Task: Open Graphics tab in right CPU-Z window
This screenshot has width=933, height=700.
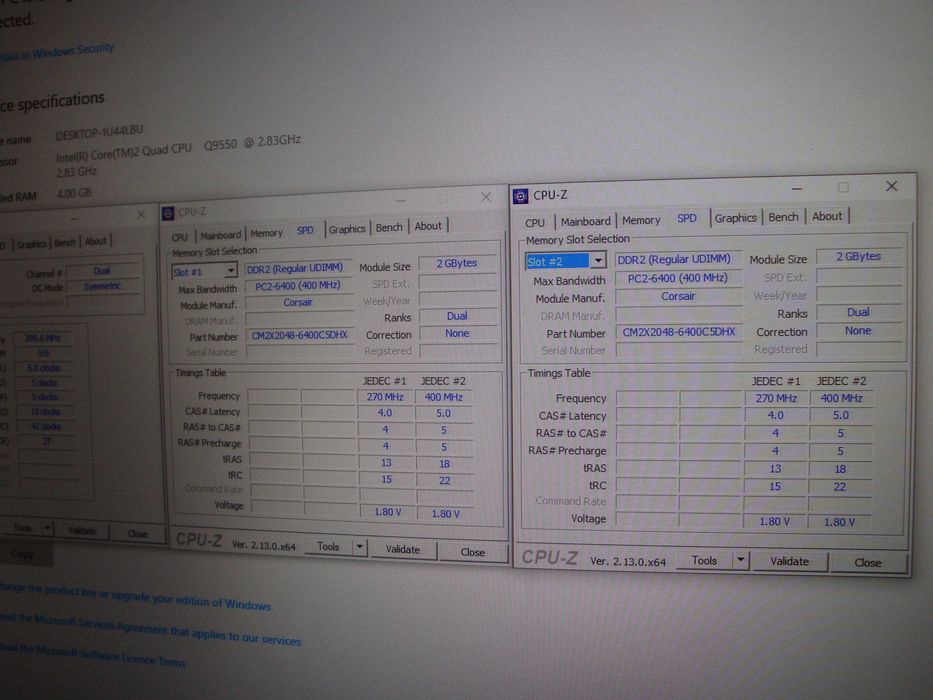Action: point(735,218)
